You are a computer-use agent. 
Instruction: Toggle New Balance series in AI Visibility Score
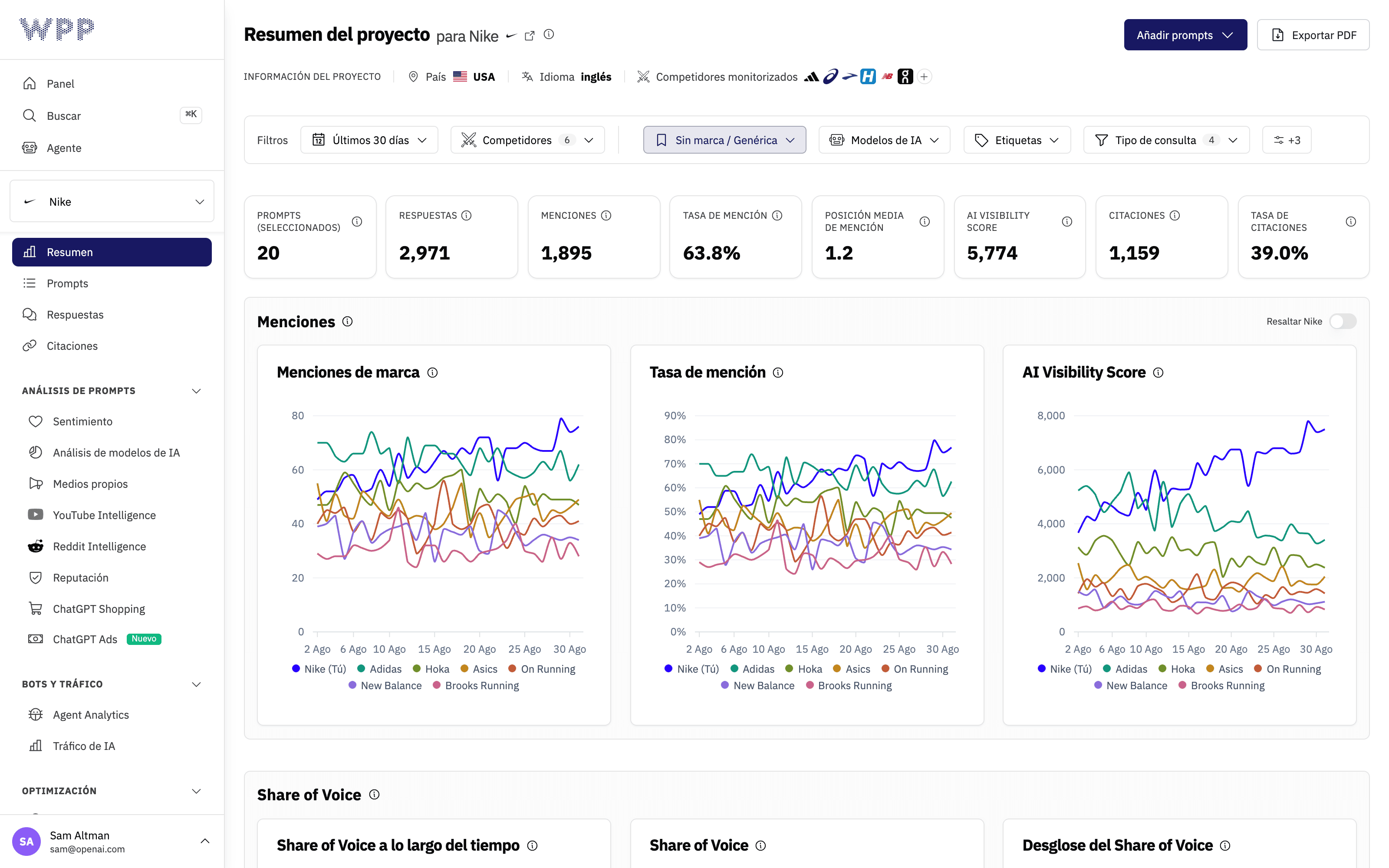(1131, 685)
